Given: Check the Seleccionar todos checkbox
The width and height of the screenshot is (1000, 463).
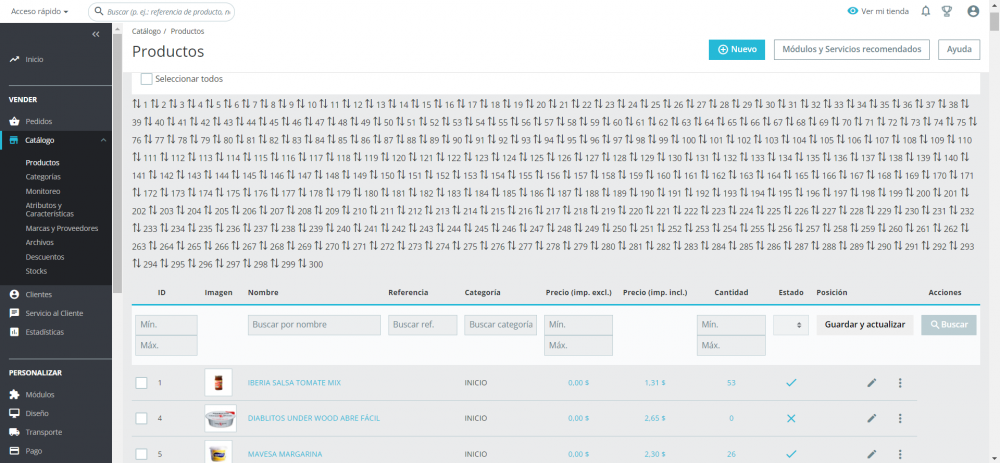Looking at the screenshot, I should point(147,79).
